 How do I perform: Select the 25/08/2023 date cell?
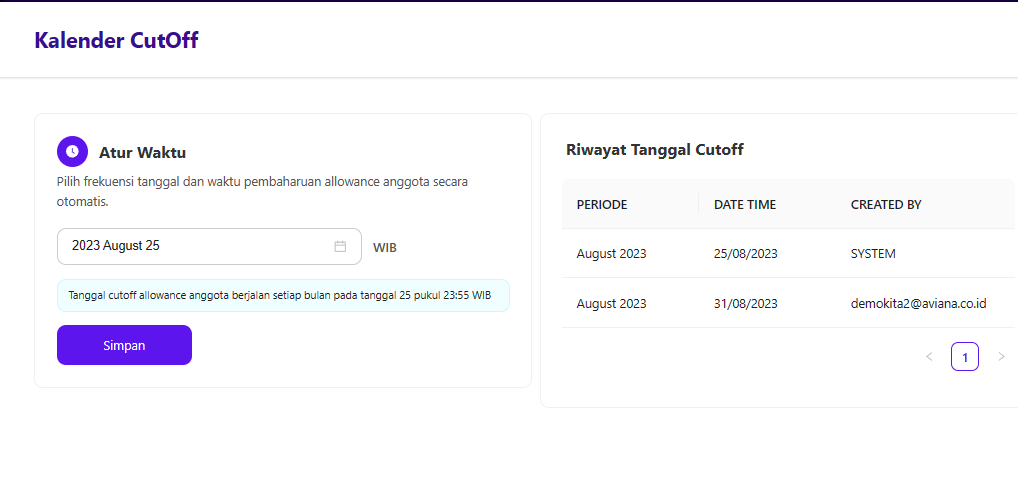coord(745,254)
